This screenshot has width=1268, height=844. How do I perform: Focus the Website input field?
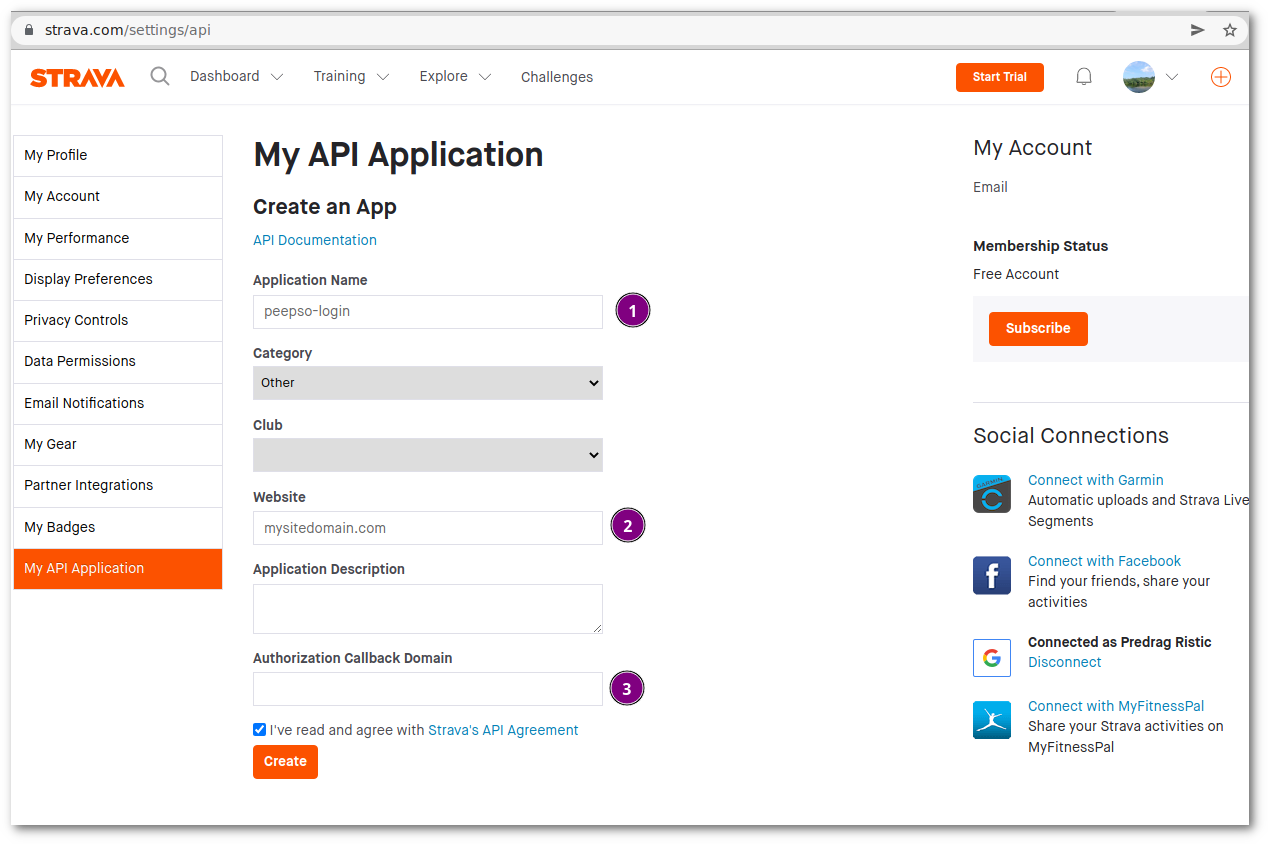pyautogui.click(x=428, y=528)
